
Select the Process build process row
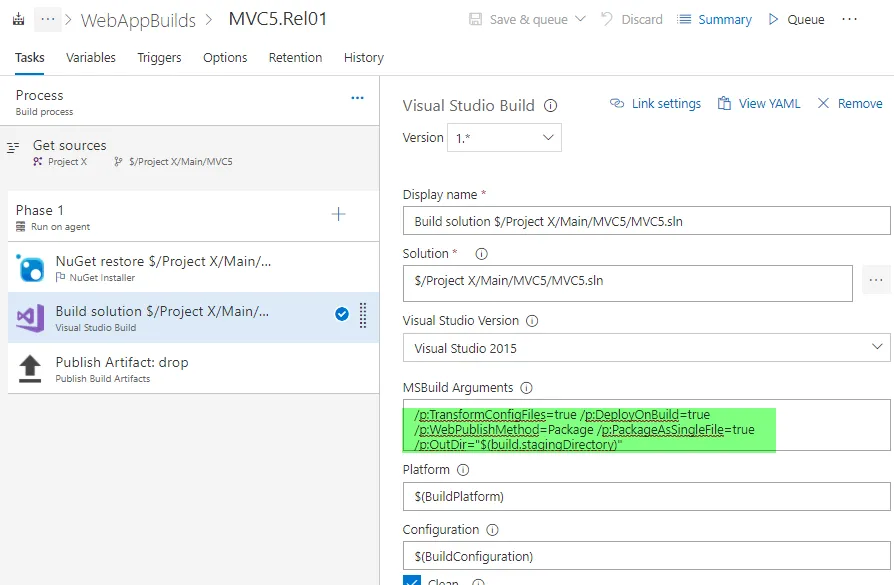tap(189, 101)
